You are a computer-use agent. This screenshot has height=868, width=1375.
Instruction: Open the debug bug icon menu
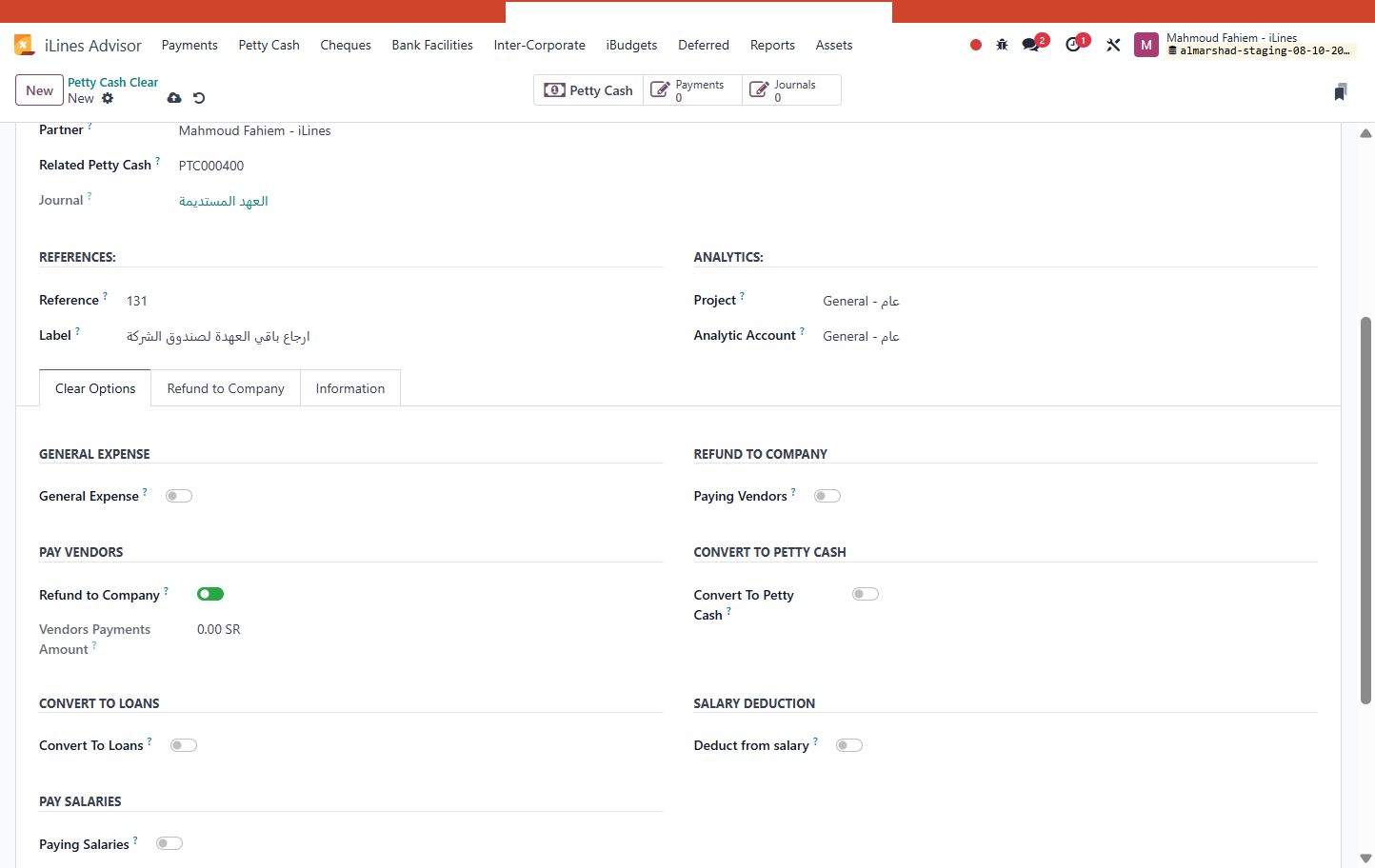coord(1002,45)
